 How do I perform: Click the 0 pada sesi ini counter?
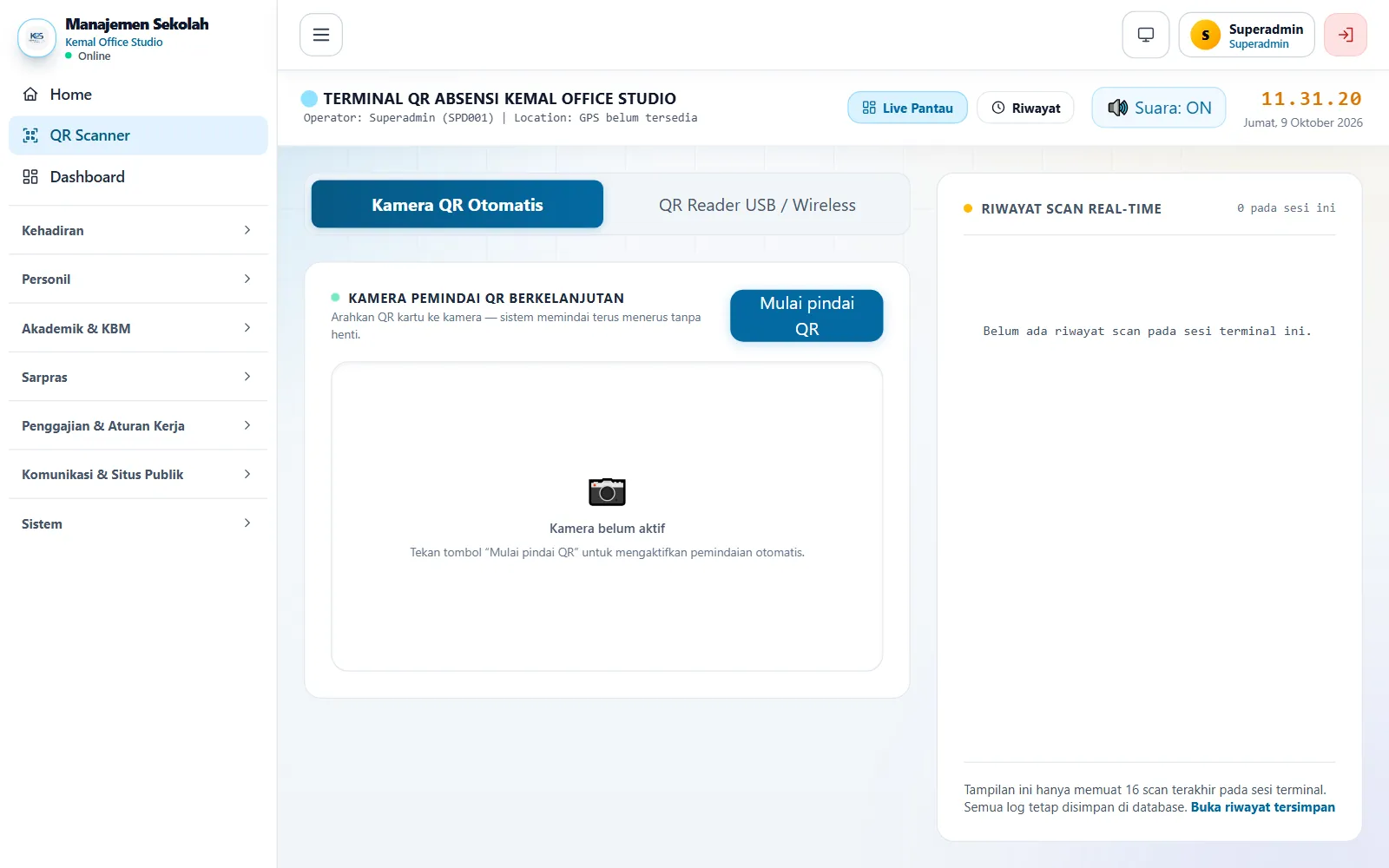1286,208
